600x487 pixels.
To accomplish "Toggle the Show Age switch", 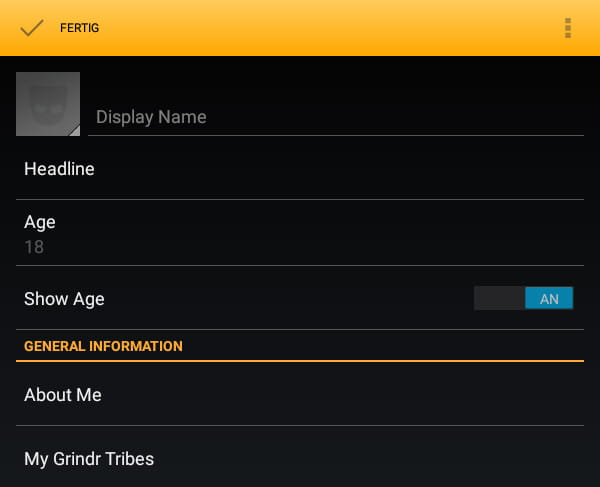I will click(523, 298).
